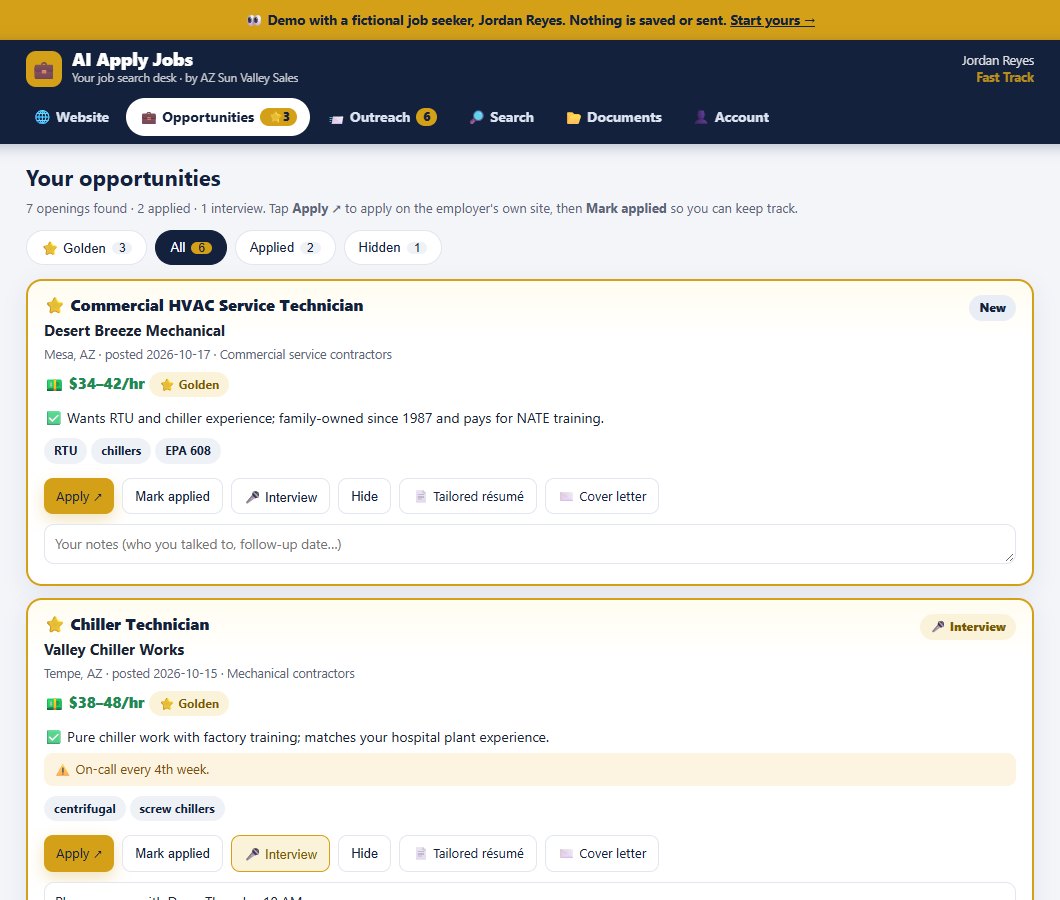
Task: Click the chillers skill tag
Action: point(121,450)
